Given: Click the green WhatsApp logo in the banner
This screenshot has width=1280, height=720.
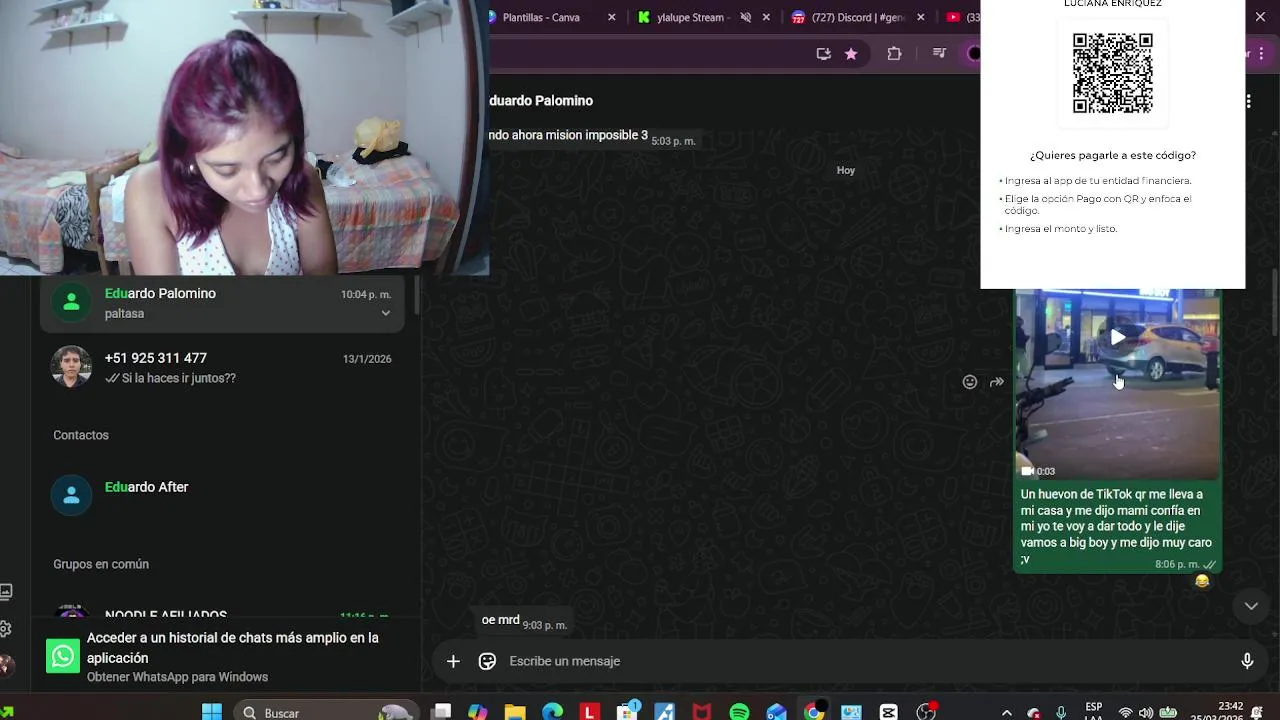Looking at the screenshot, I should (x=63, y=656).
